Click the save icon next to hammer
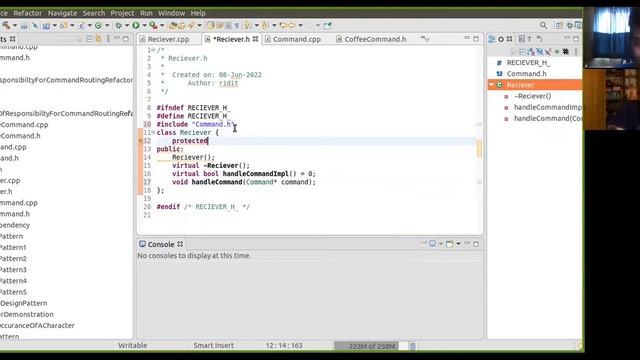 [24, 26]
